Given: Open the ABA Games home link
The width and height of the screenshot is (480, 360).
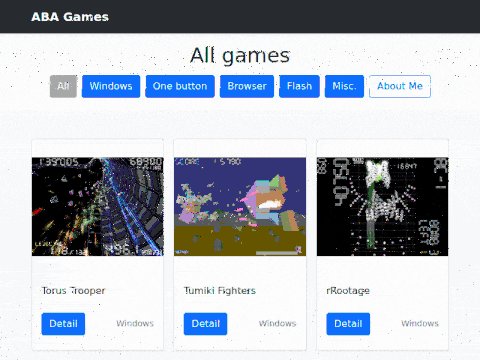Looking at the screenshot, I should click(x=70, y=17).
